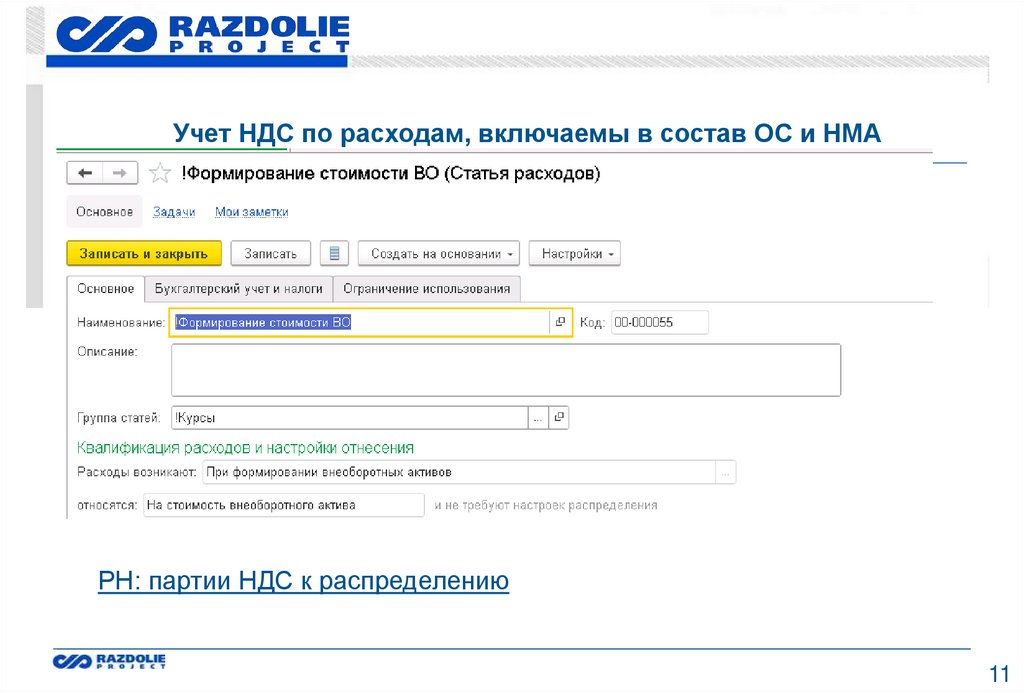Click the page number 11
This screenshot has height=693, width=1024.
pos(999,674)
